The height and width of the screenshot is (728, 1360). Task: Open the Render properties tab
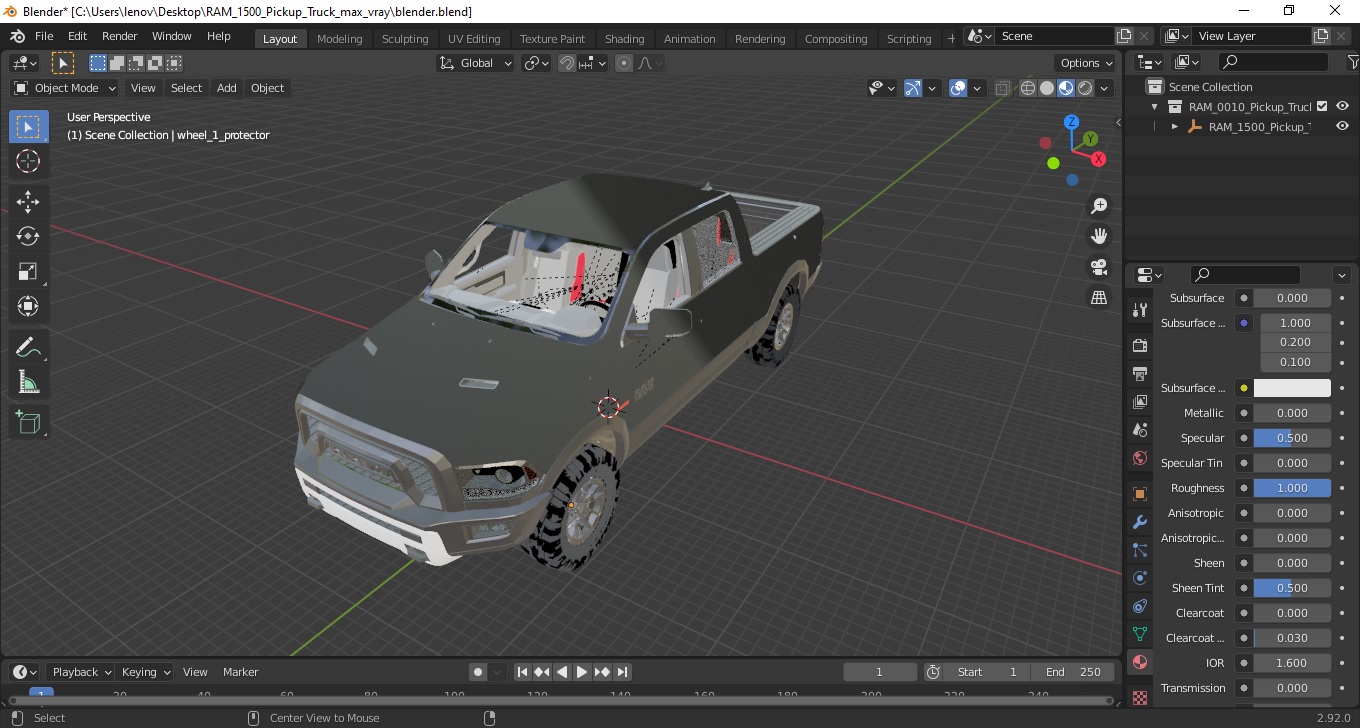[1140, 345]
